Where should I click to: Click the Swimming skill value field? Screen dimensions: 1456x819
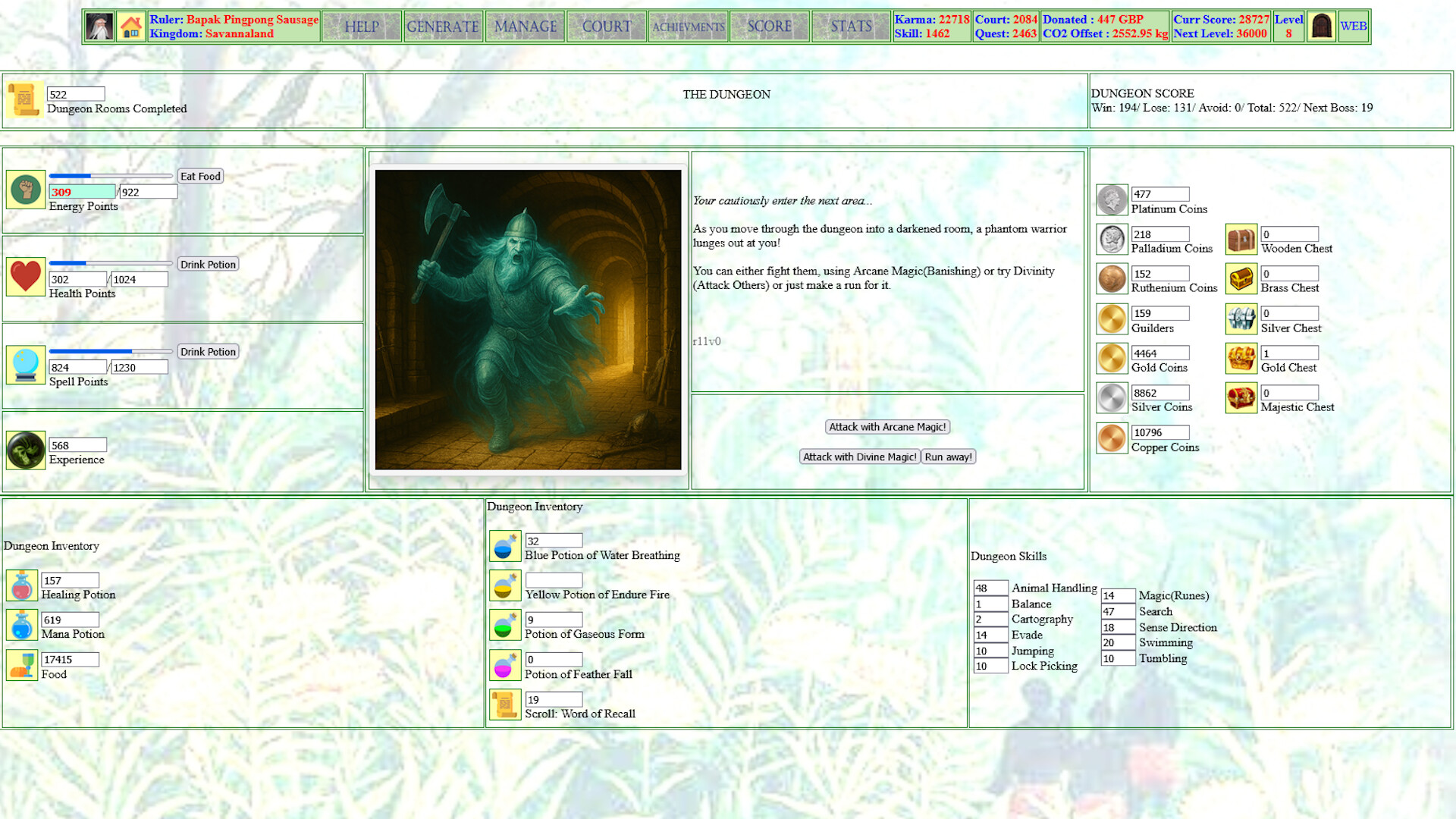tap(1118, 642)
